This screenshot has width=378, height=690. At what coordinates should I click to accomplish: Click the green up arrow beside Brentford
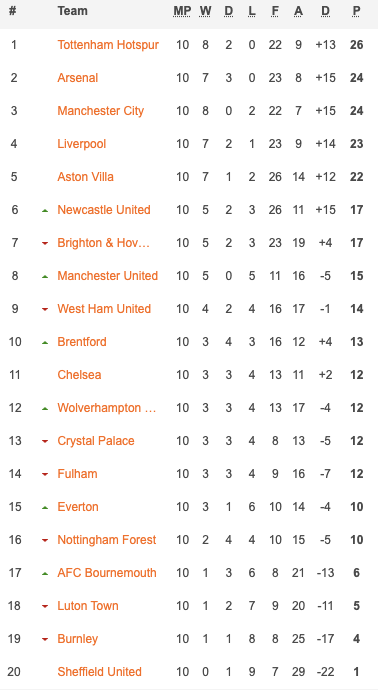tap(44, 343)
